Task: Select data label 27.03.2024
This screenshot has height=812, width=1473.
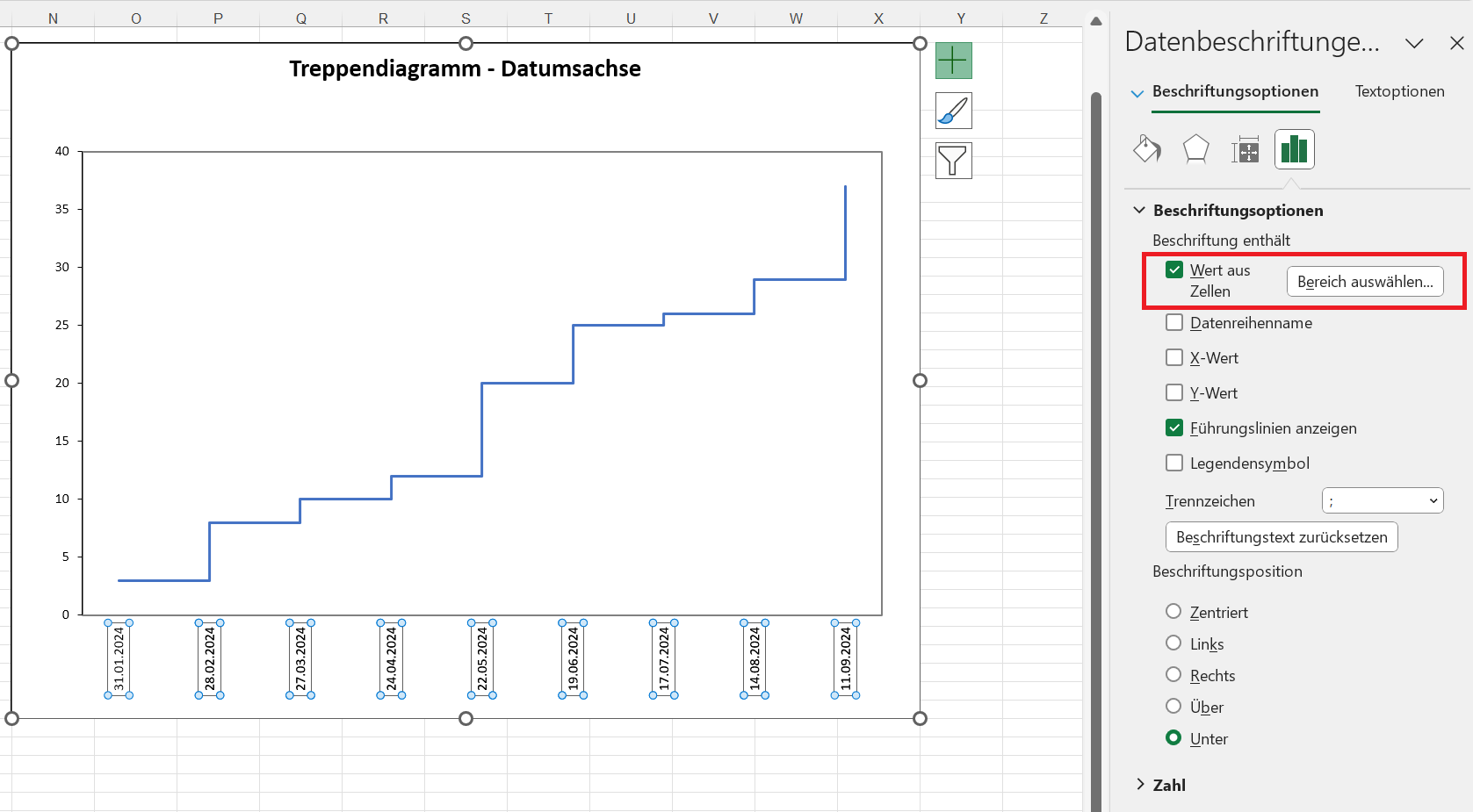Action: (x=300, y=659)
